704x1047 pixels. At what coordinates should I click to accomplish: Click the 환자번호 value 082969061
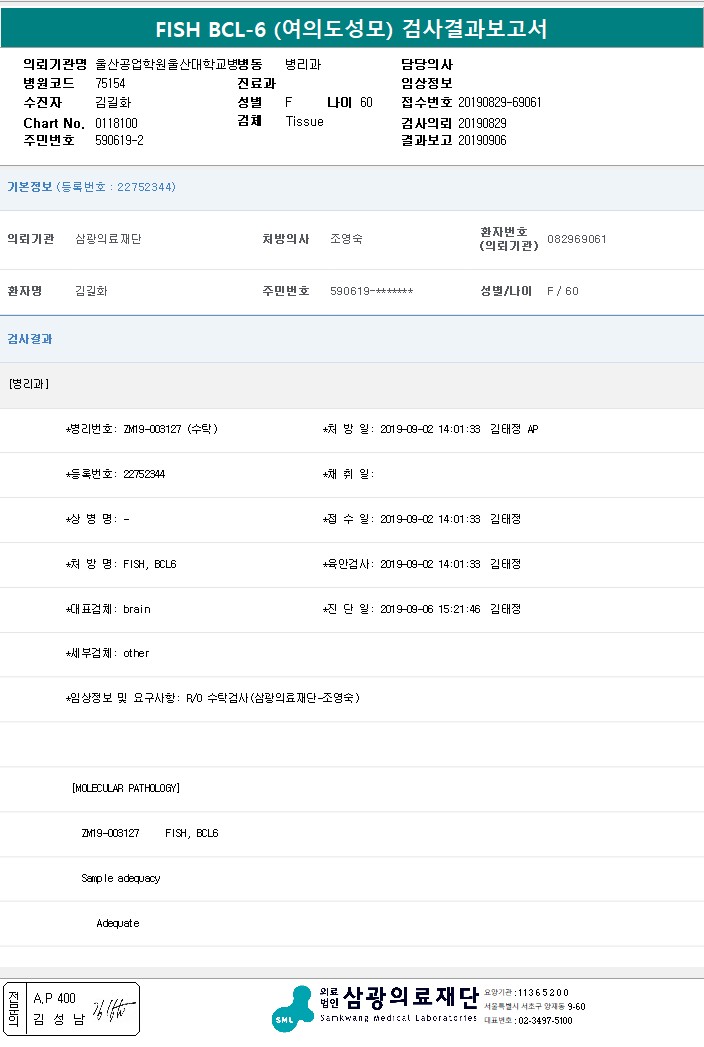click(577, 239)
